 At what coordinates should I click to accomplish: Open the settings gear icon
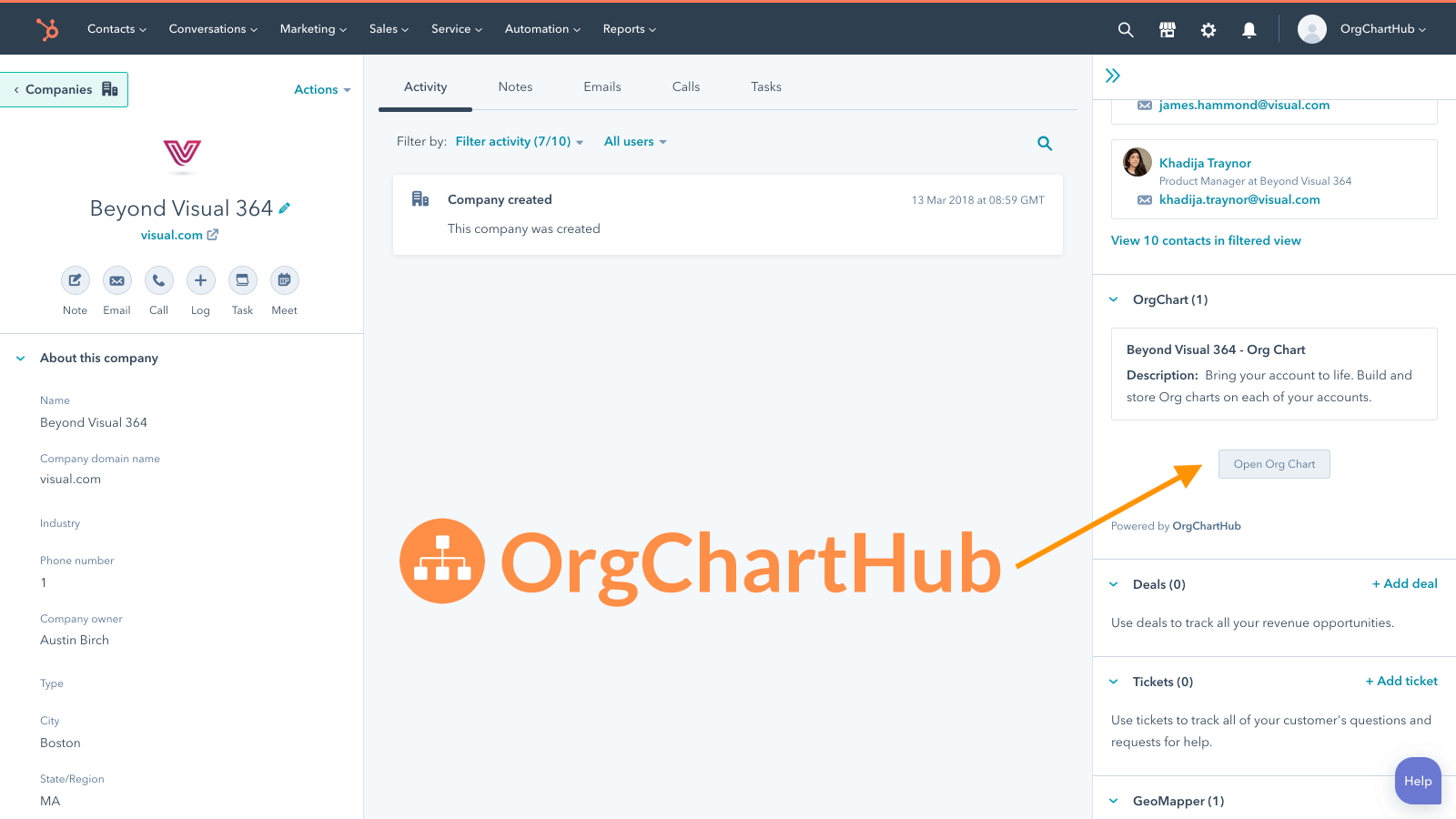click(x=1208, y=29)
